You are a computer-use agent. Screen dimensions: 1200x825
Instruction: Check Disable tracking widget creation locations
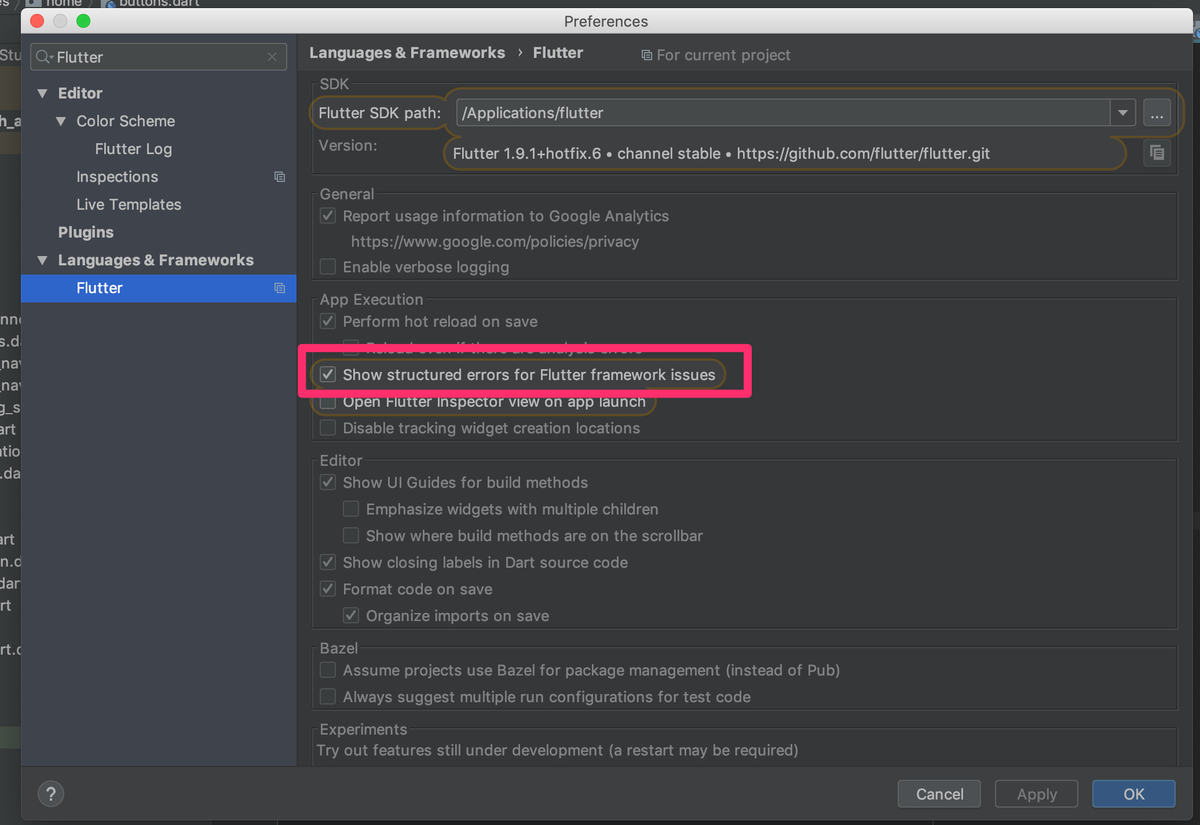[328, 428]
